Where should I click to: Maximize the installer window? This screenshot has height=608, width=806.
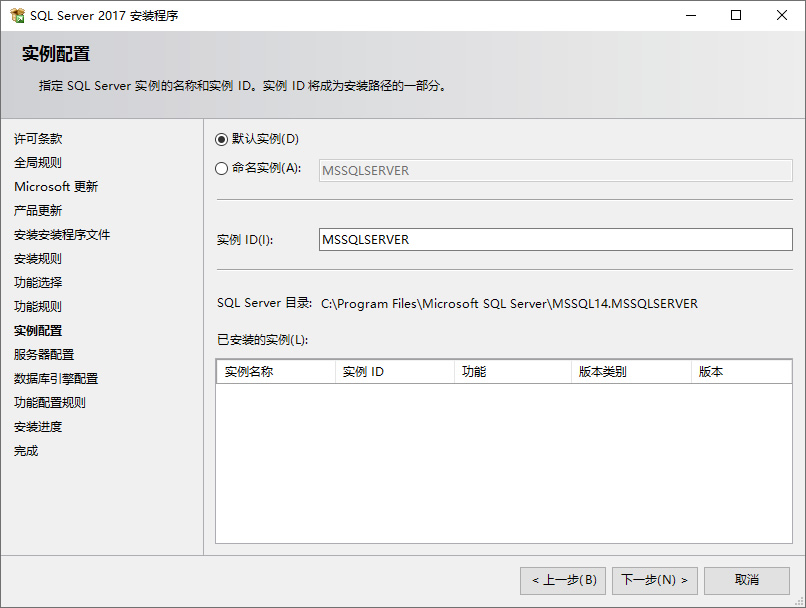pyautogui.click(x=736, y=16)
